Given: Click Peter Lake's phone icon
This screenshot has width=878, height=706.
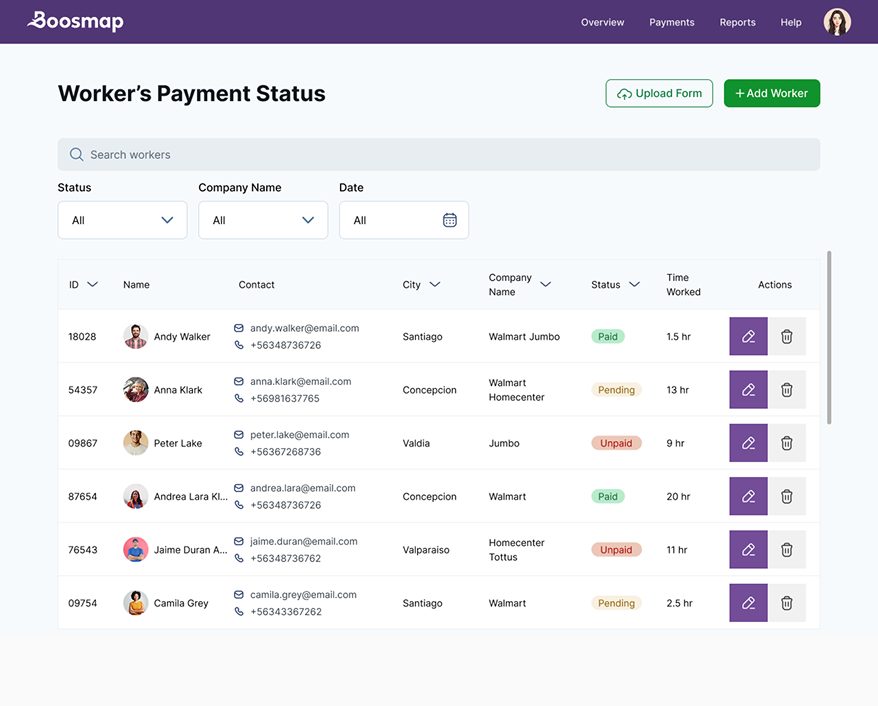Looking at the screenshot, I should (239, 451).
